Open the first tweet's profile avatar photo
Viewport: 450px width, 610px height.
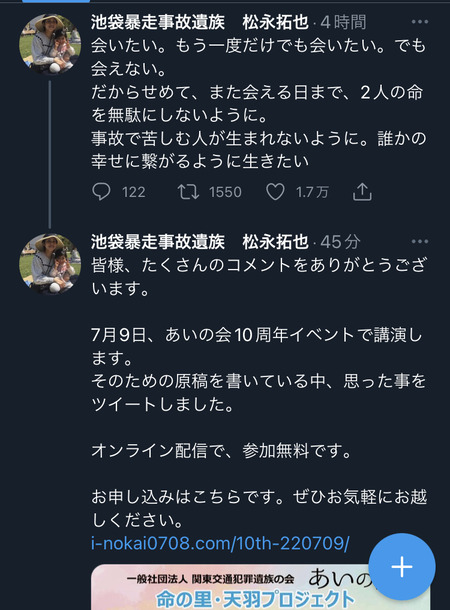(x=50, y=44)
